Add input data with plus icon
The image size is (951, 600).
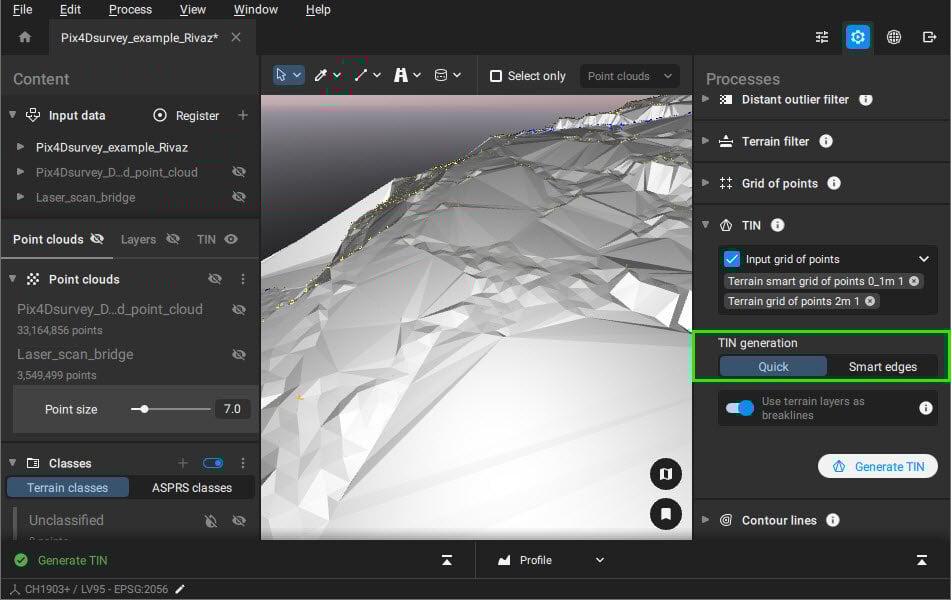pyautogui.click(x=242, y=115)
